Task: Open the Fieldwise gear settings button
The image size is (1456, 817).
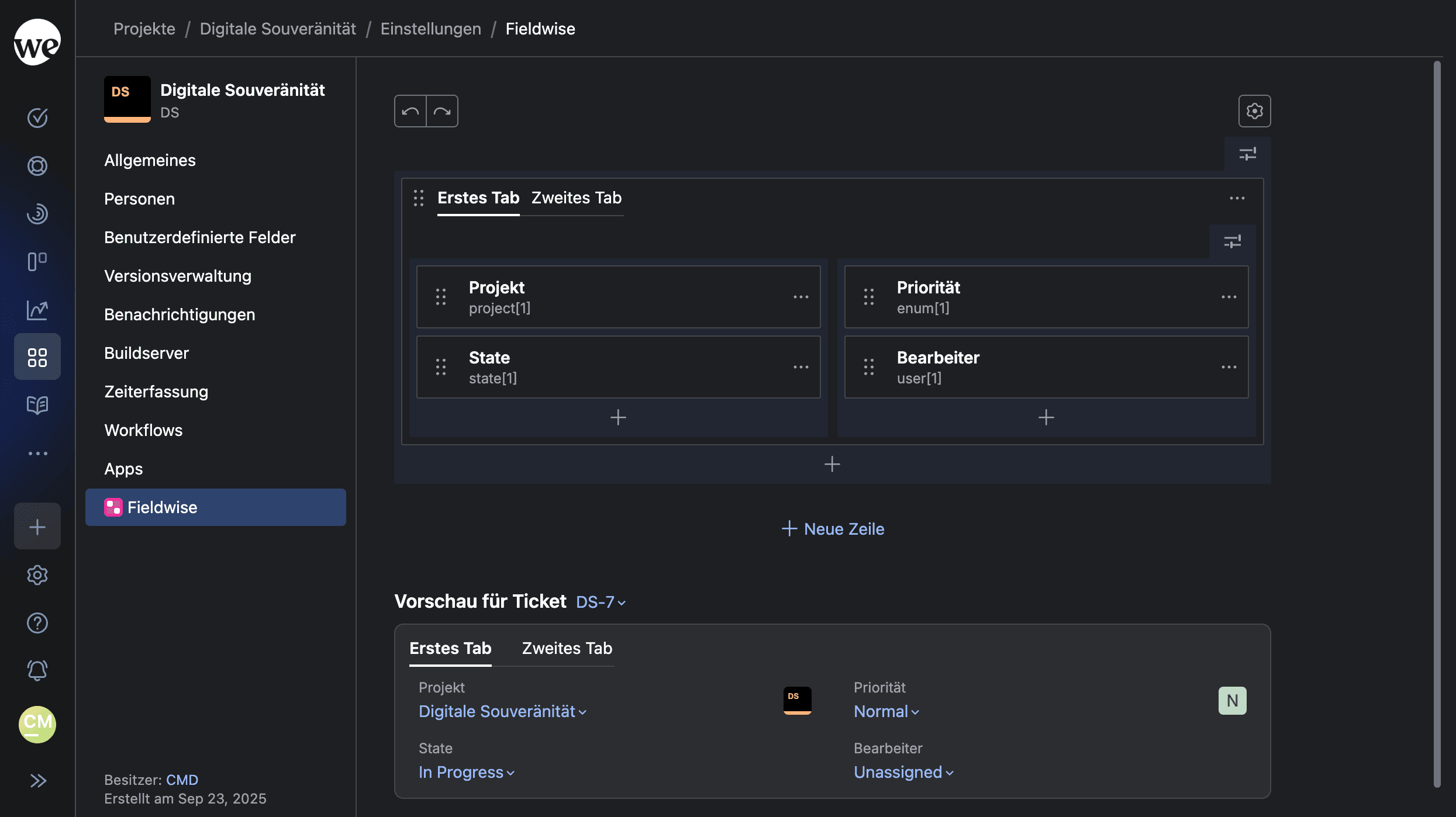Action: pos(1254,111)
